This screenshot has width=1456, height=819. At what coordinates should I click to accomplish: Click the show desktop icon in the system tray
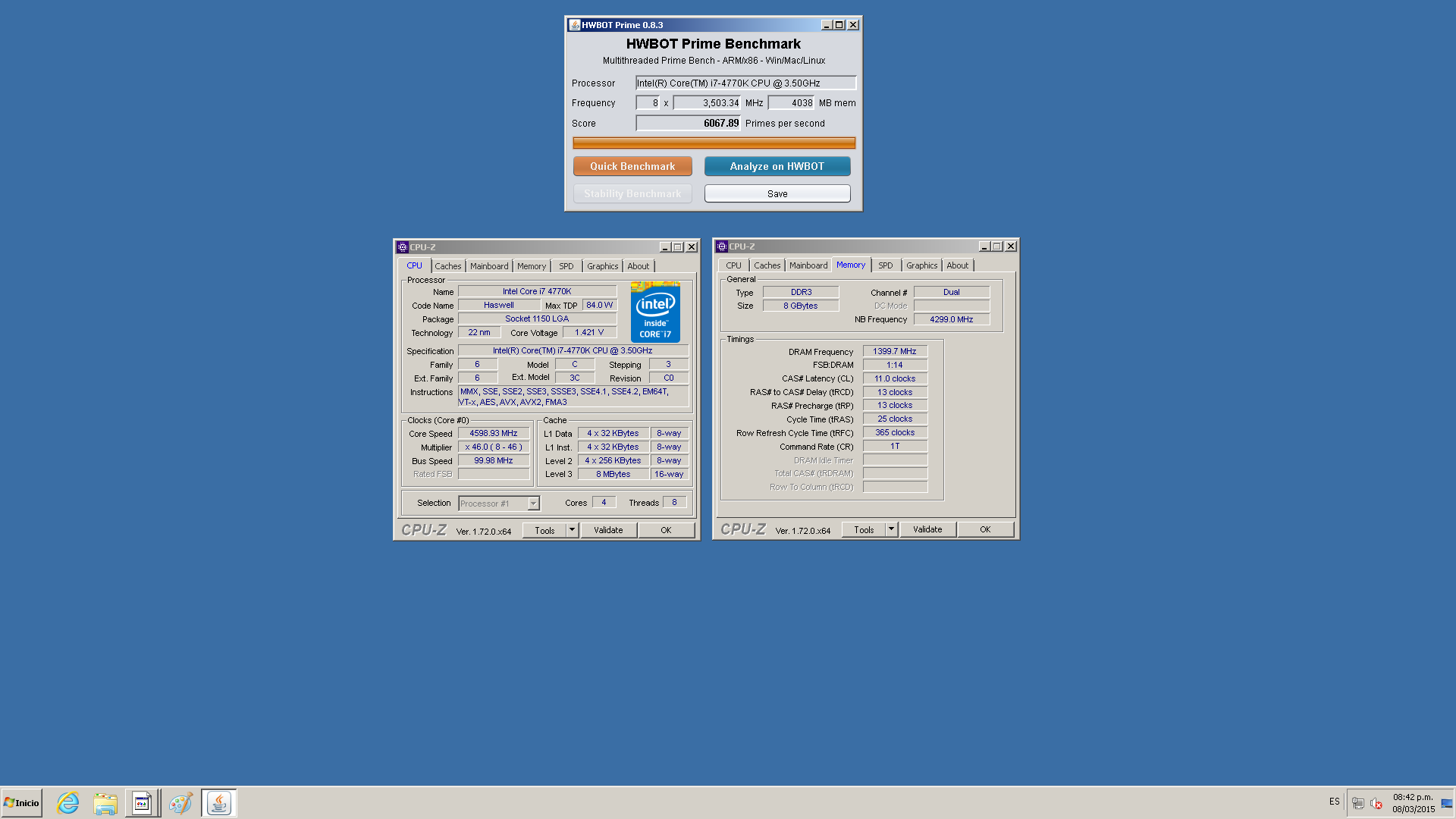pyautogui.click(x=1447, y=803)
